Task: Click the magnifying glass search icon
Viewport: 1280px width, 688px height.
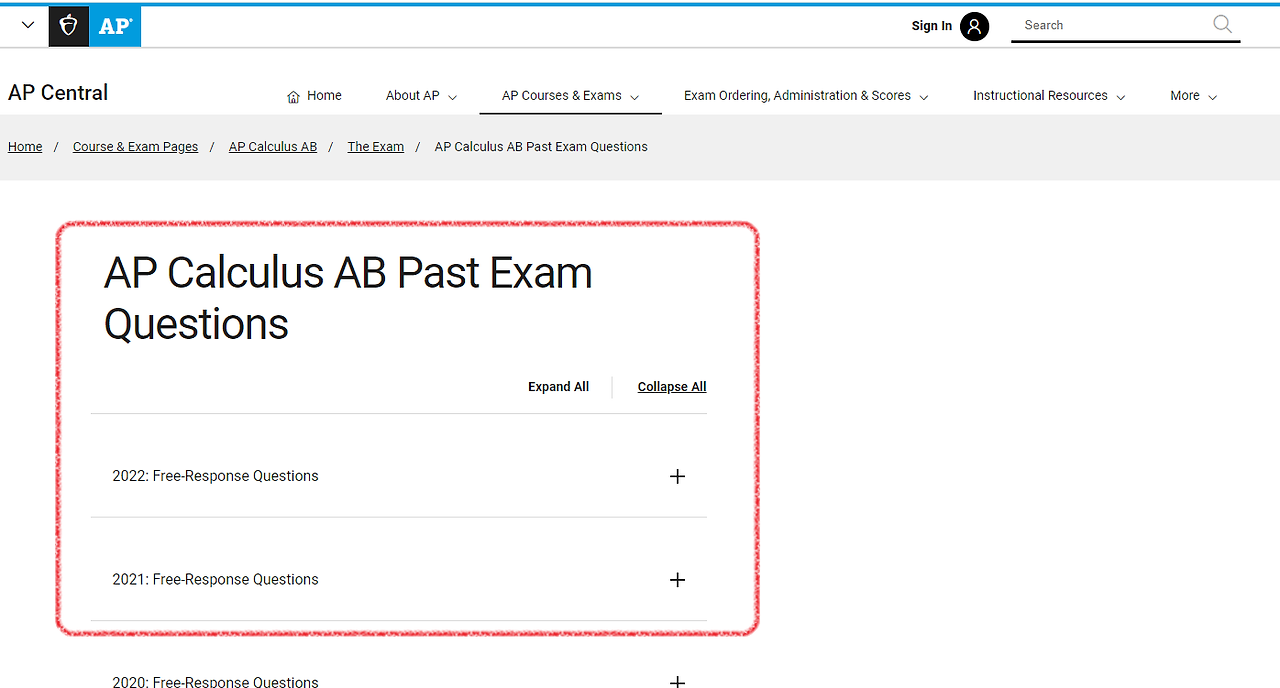Action: 1222,24
